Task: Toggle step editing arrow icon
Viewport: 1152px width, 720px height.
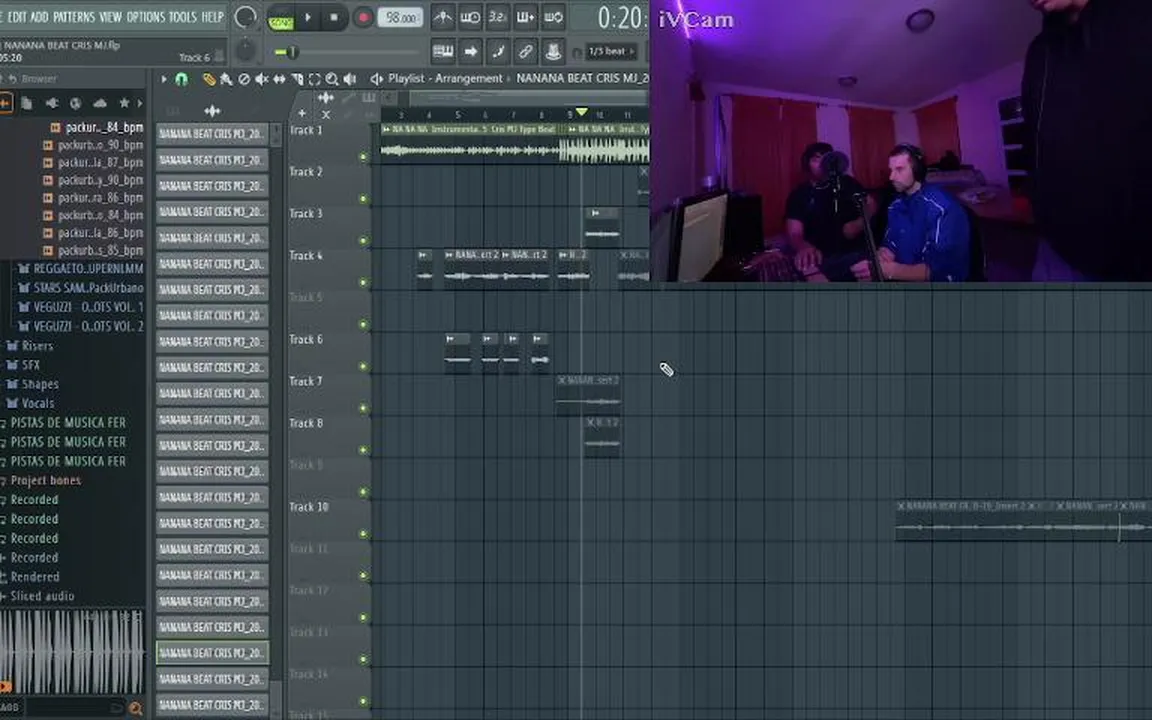Action: [x=470, y=51]
